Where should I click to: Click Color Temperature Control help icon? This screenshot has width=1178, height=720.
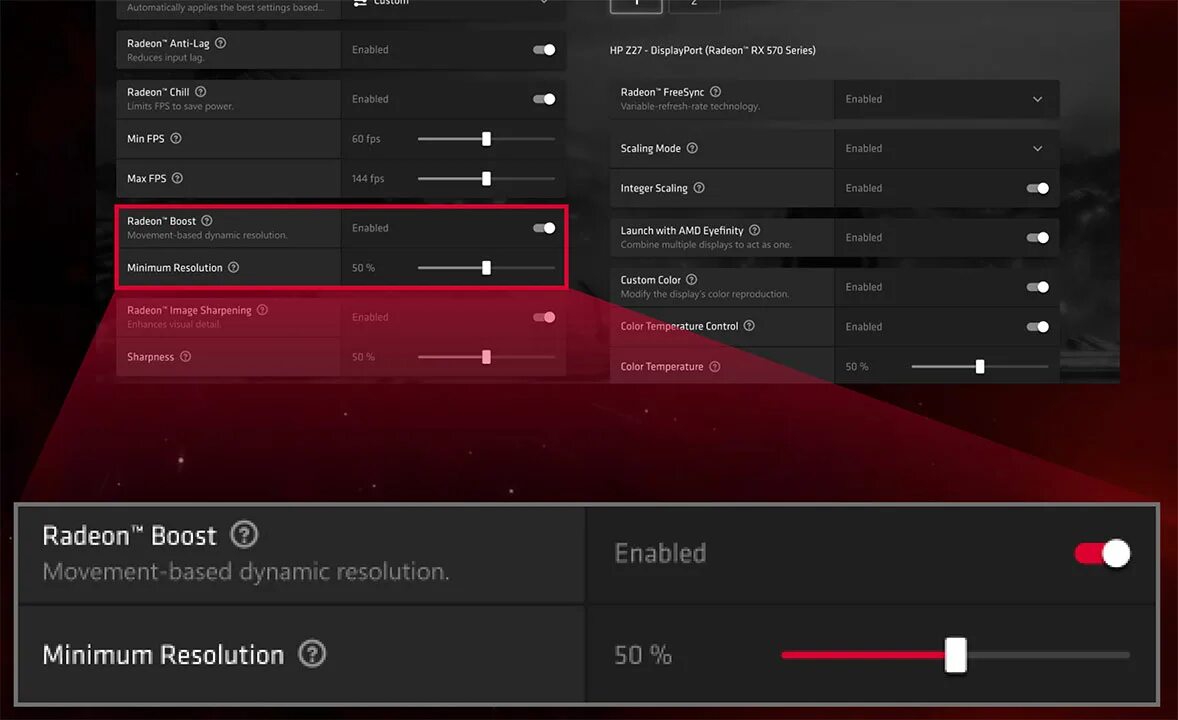[x=749, y=325]
